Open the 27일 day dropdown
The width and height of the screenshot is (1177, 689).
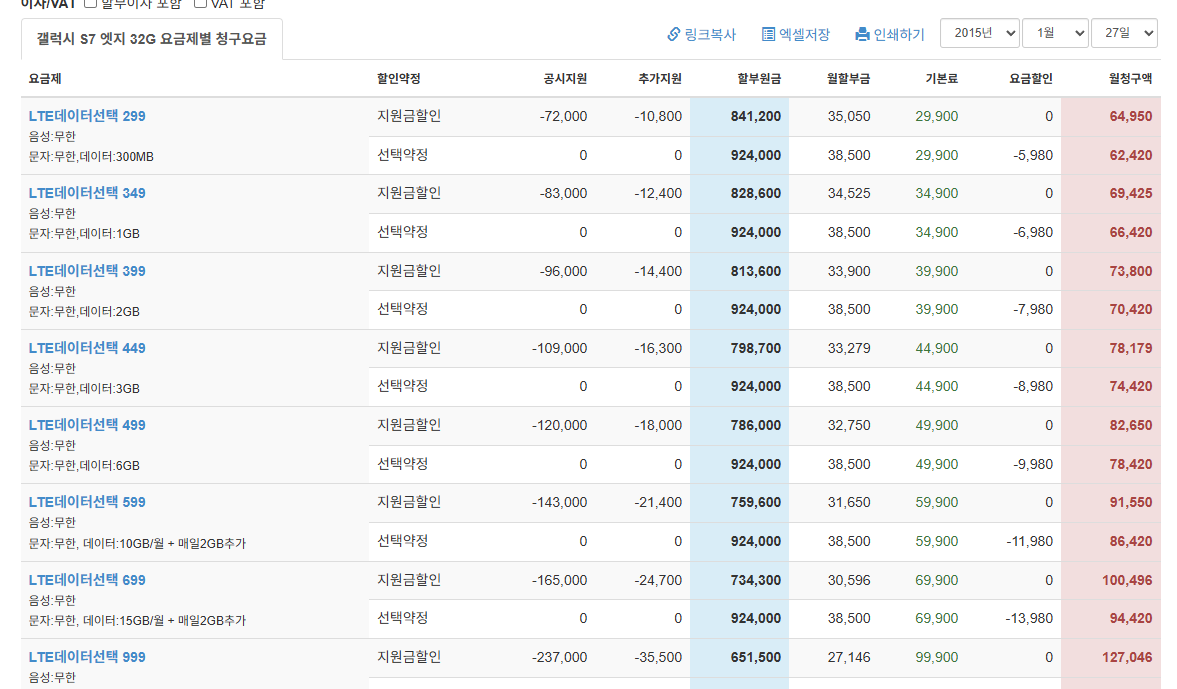(x=1124, y=33)
